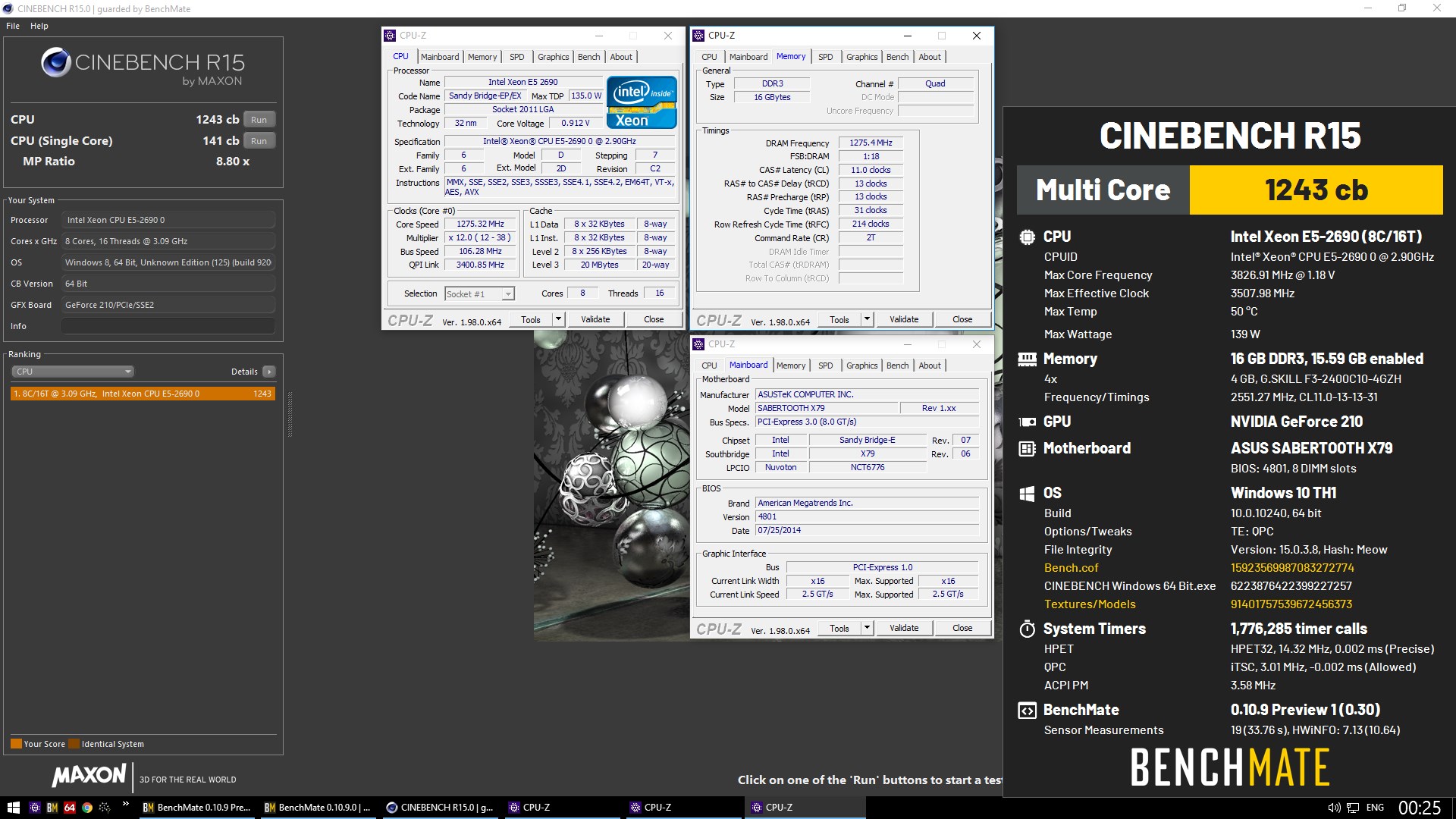
Task: Open the pinned red 64 icon
Action: click(70, 808)
